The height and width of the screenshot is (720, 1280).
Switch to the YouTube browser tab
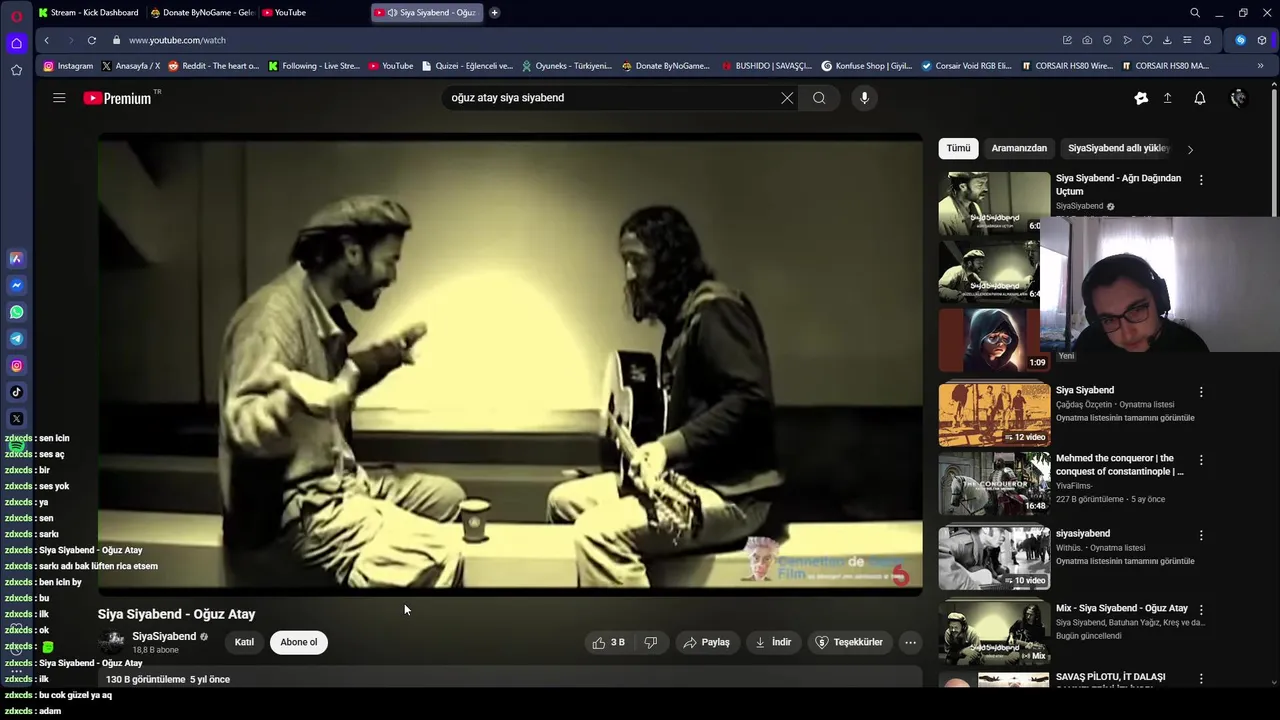313,13
